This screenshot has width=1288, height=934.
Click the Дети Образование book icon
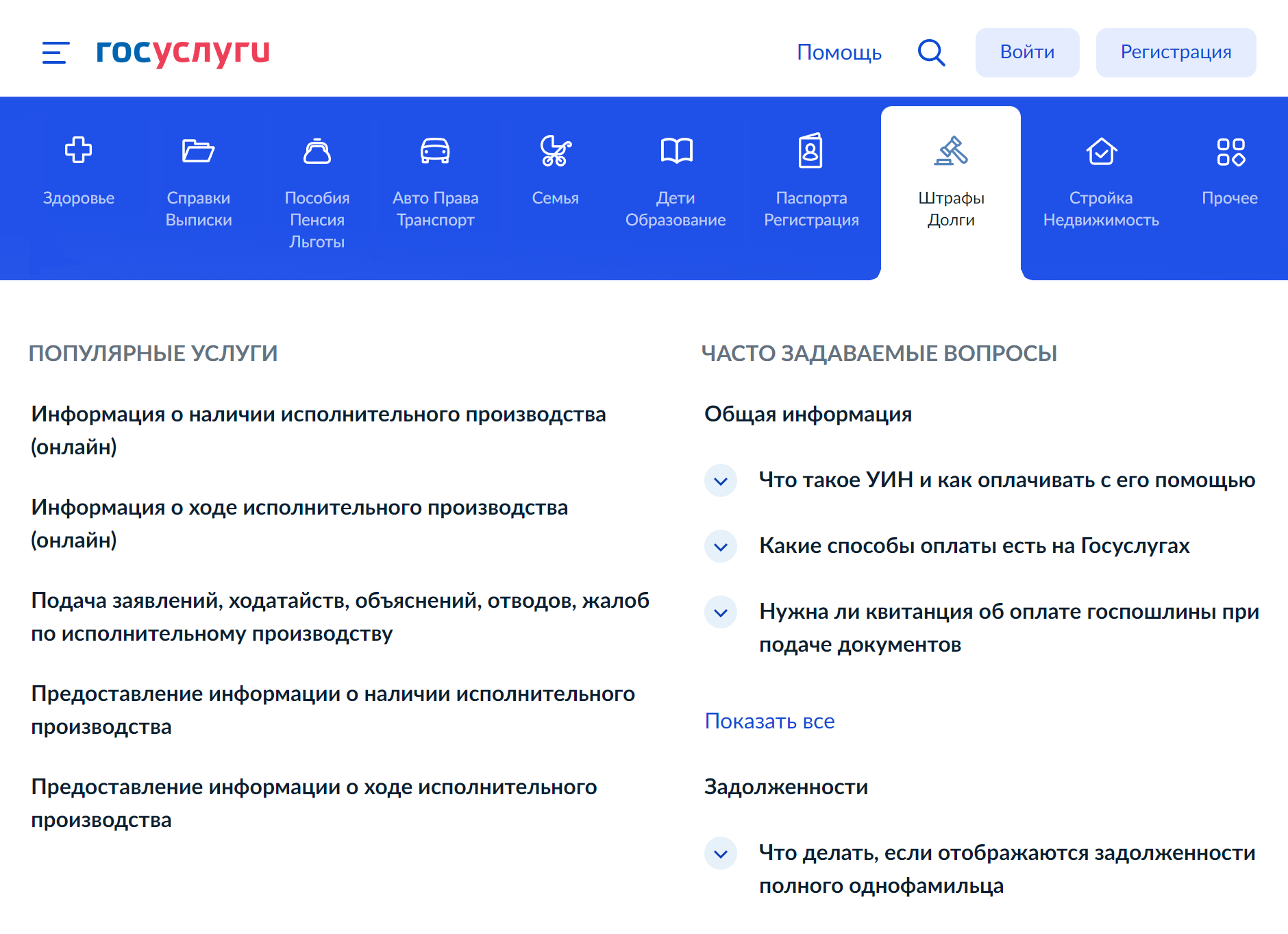pyautogui.click(x=676, y=151)
